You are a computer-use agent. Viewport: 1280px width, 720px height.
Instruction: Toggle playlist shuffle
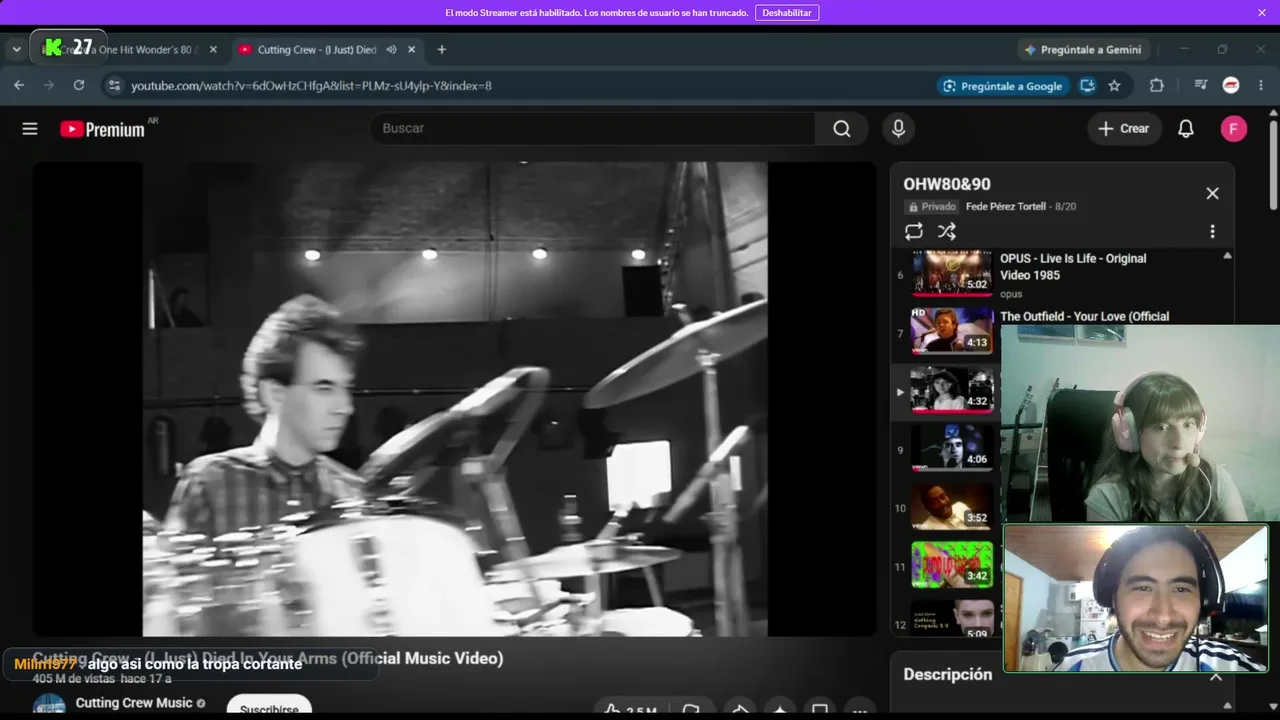[947, 232]
